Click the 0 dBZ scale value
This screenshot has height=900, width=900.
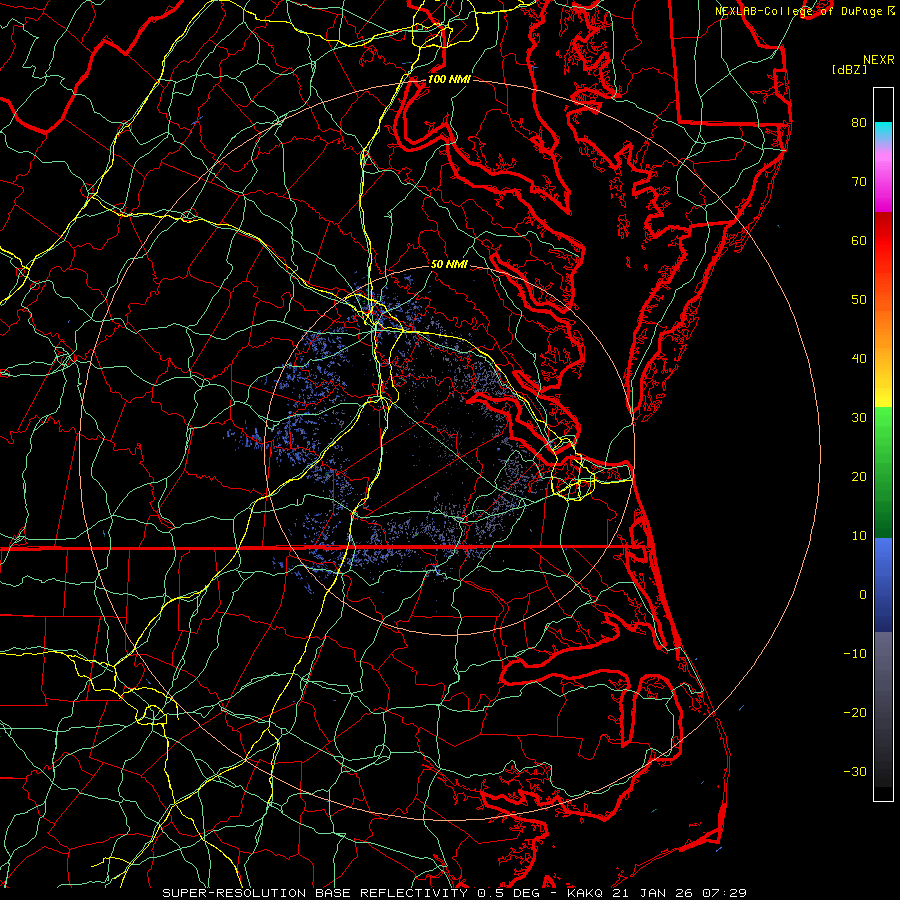[x=863, y=595]
